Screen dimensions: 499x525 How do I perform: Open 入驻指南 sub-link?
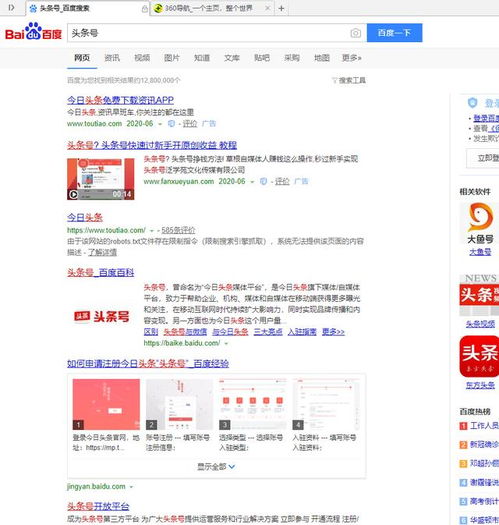302,332
